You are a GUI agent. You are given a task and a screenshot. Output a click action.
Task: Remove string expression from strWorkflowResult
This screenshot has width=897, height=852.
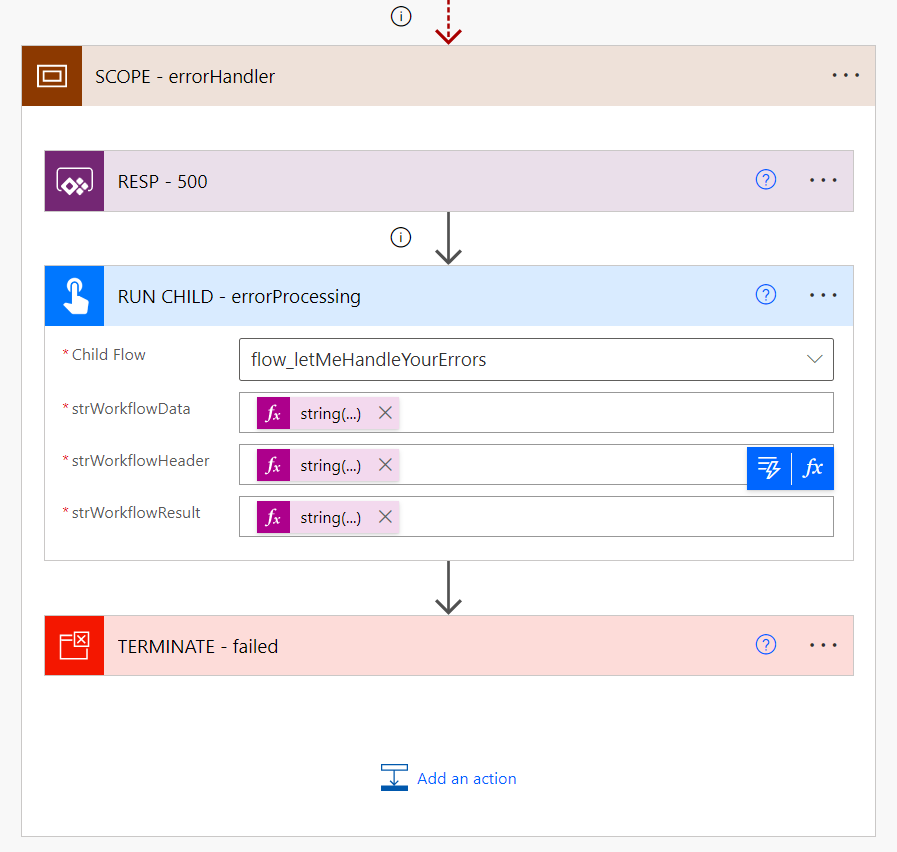[x=385, y=517]
